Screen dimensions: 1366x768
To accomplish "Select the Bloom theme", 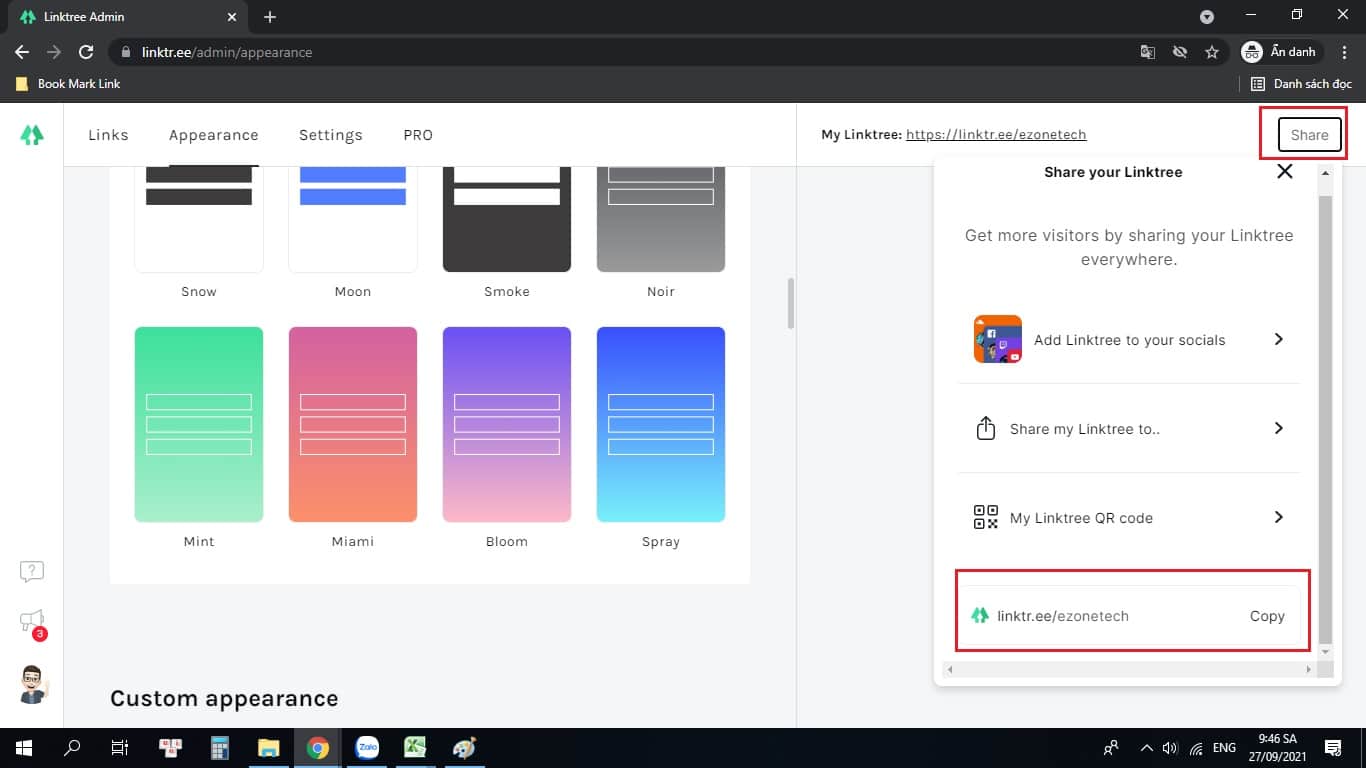I will pos(507,424).
